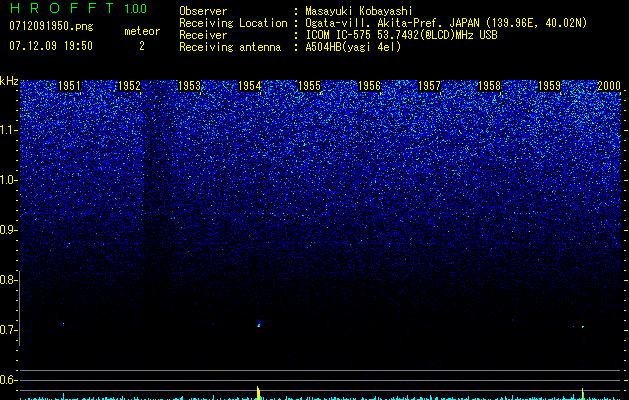The image size is (629, 400).
Task: Click the 1951 time marker
Action: tap(69, 86)
